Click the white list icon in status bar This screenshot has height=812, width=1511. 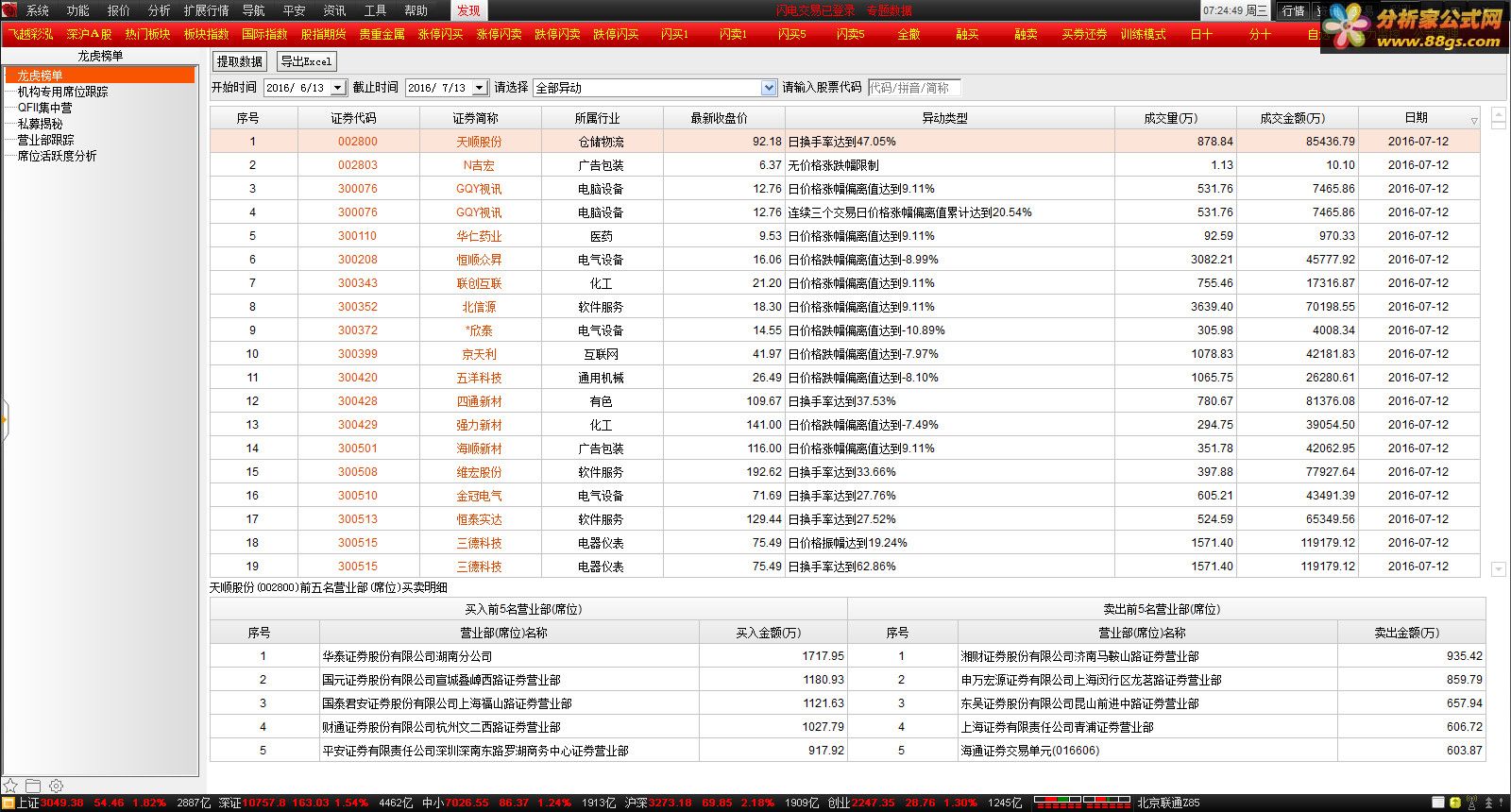pos(1437,803)
